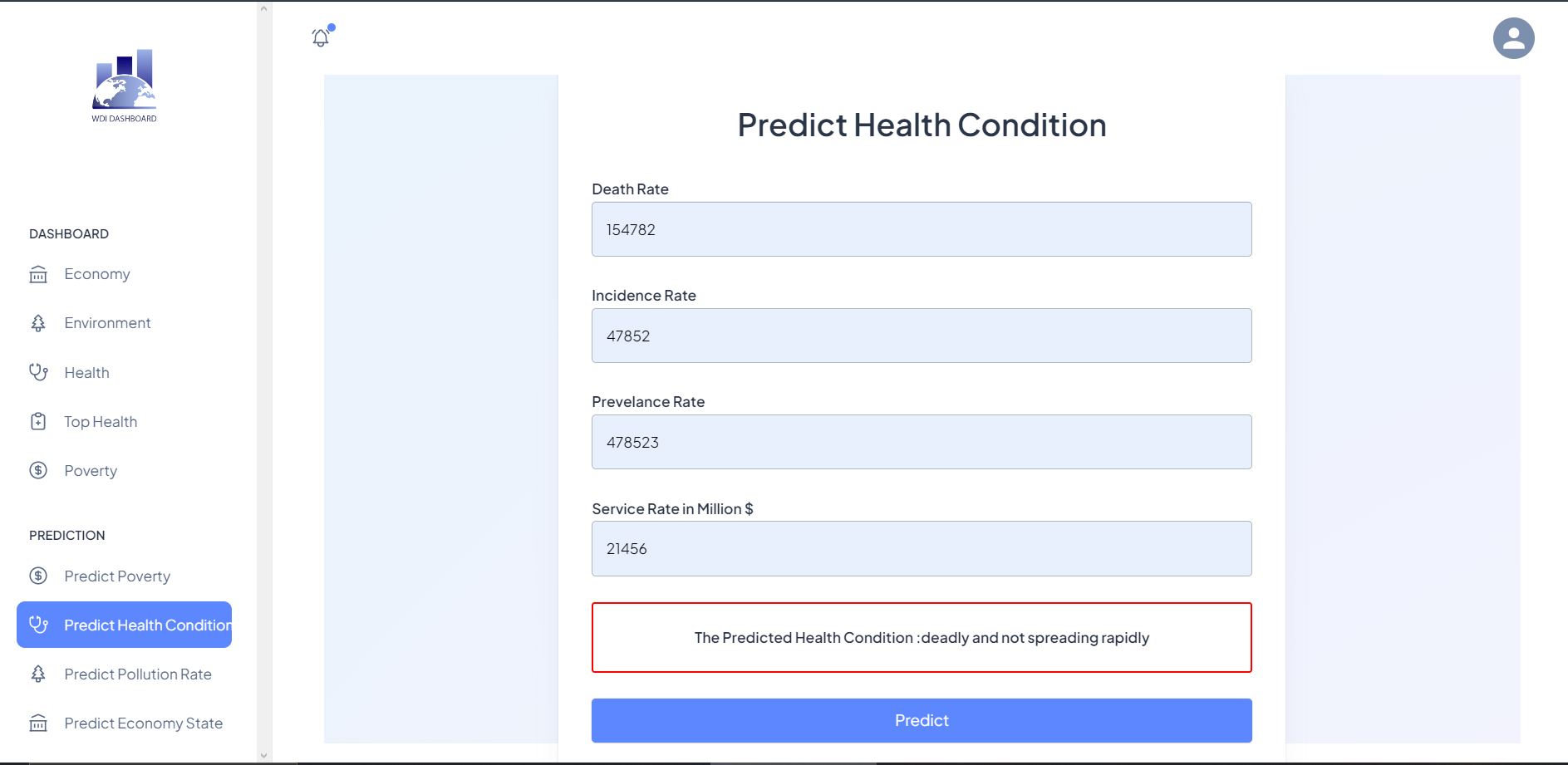Click the Predict Economy State bank icon
The height and width of the screenshot is (765, 1568).
click(38, 723)
